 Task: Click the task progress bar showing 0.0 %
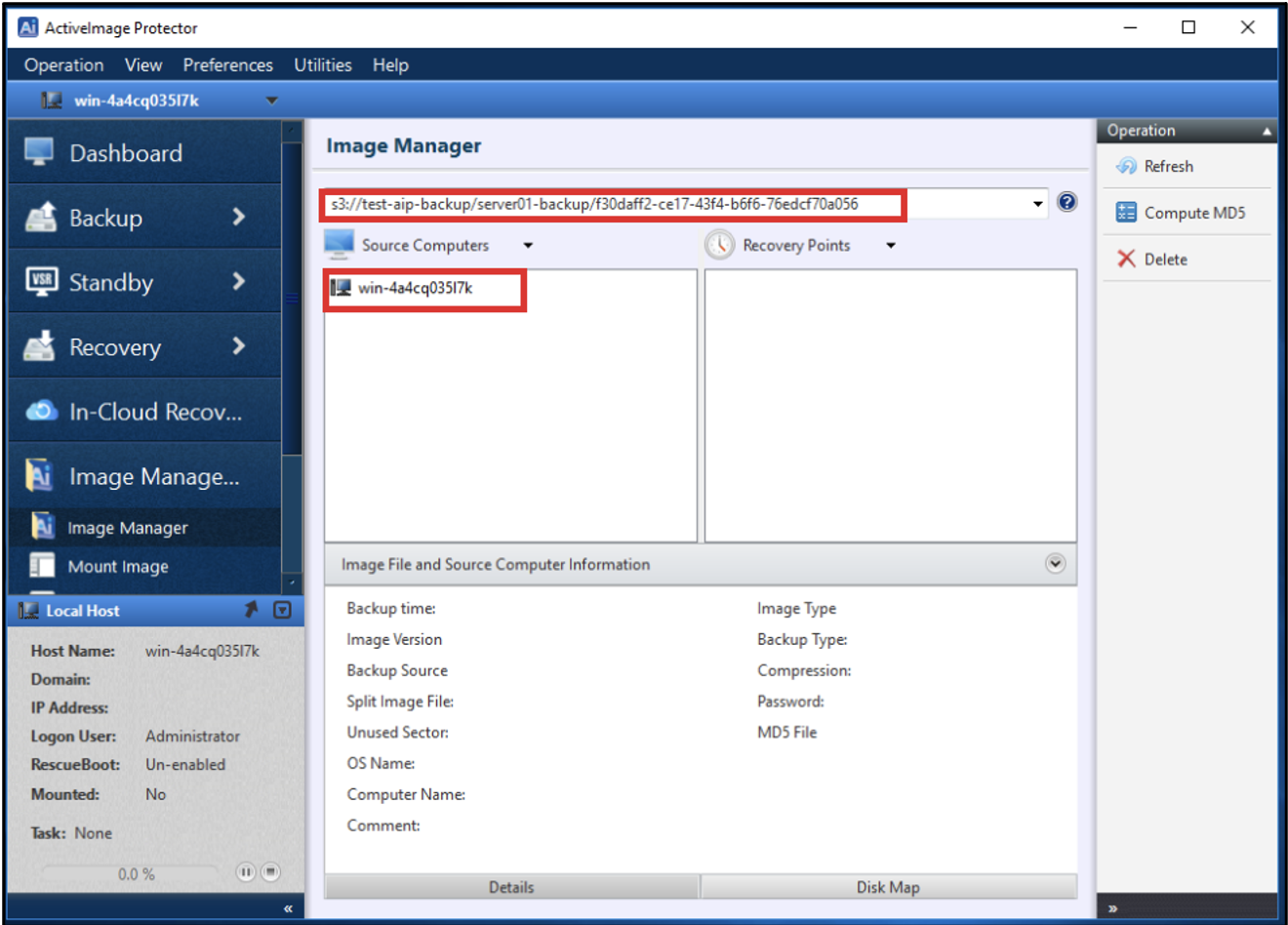pos(132,873)
